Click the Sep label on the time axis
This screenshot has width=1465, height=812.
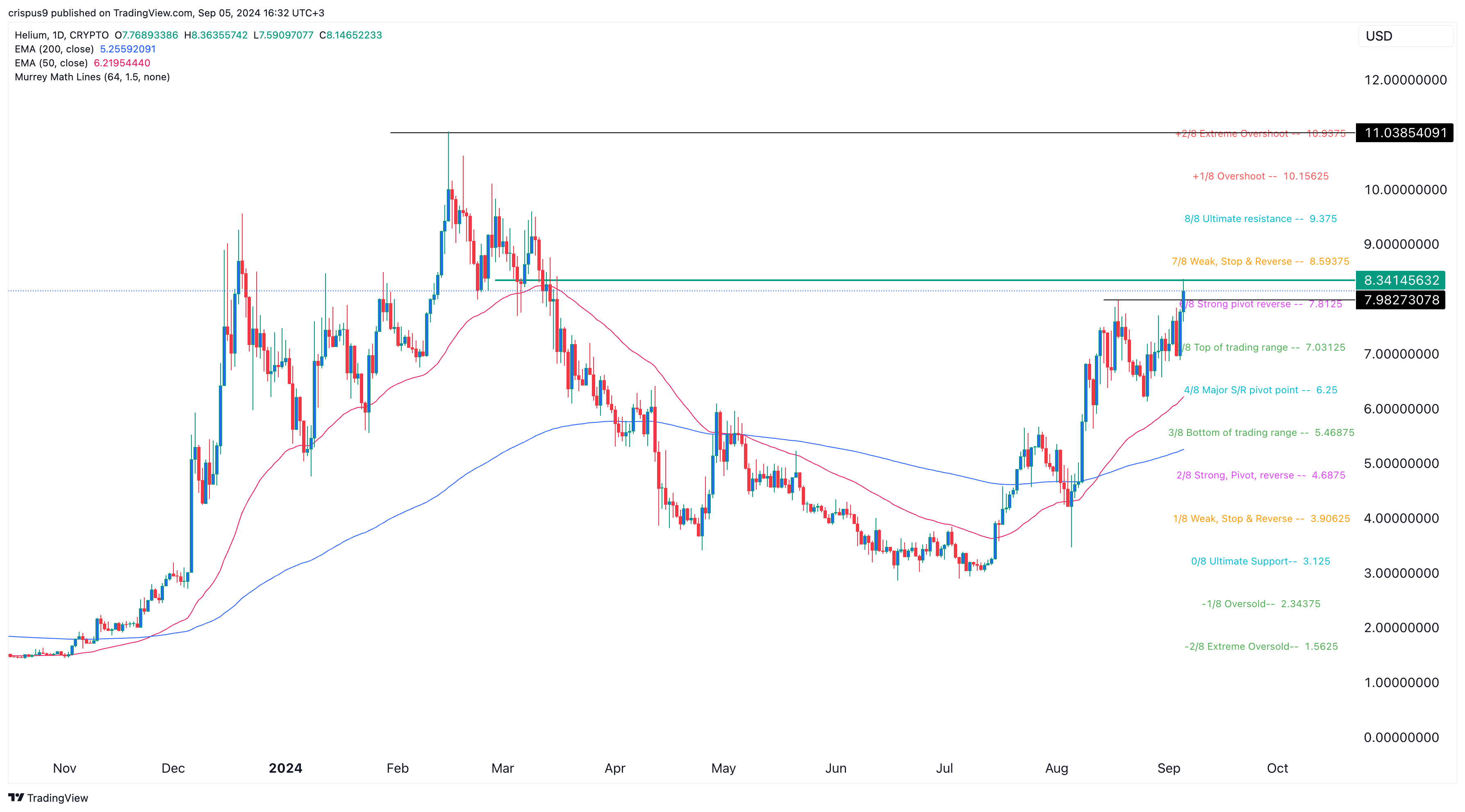(x=1169, y=768)
